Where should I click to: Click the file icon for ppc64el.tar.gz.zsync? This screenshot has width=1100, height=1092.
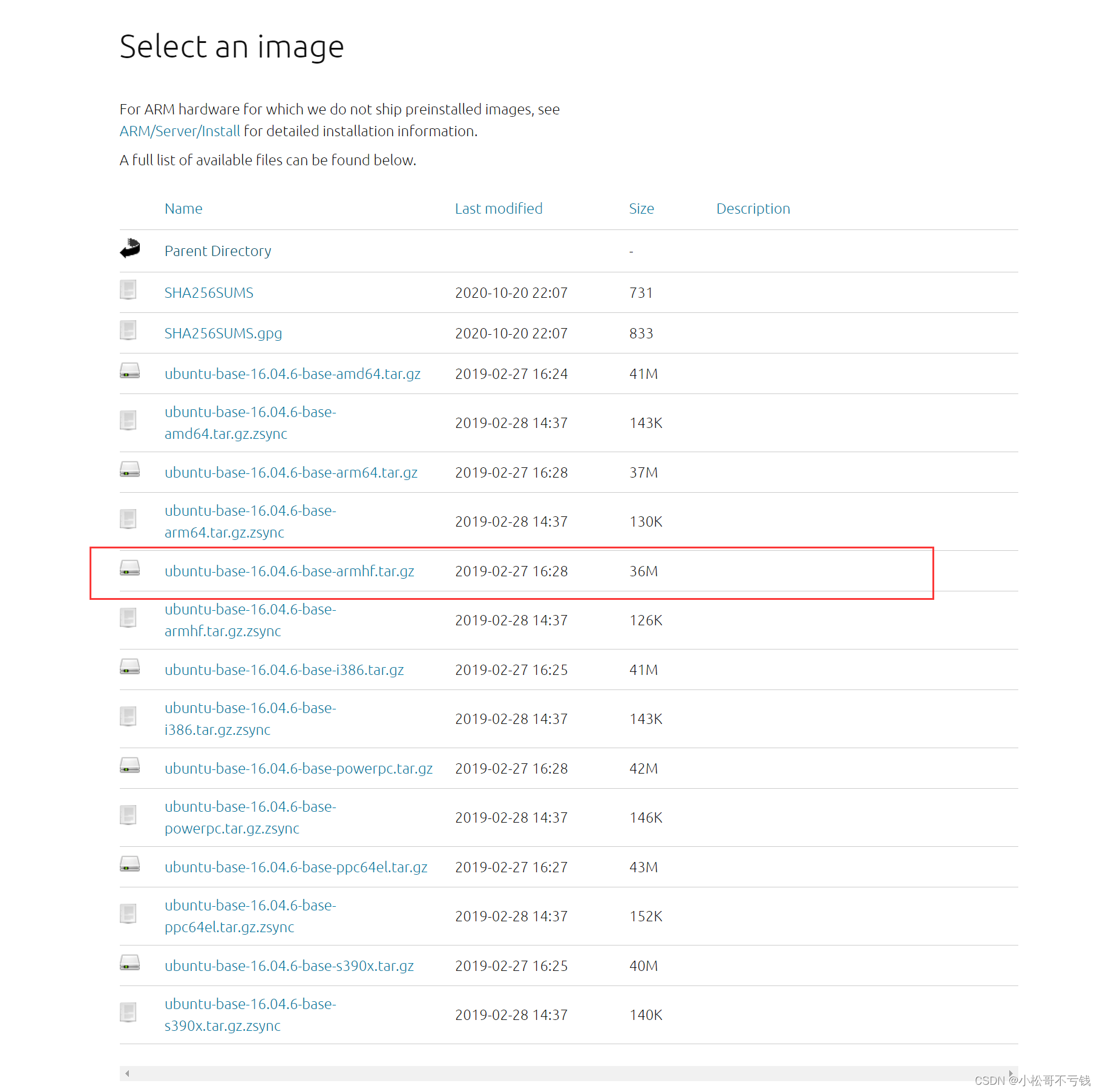[x=128, y=914]
